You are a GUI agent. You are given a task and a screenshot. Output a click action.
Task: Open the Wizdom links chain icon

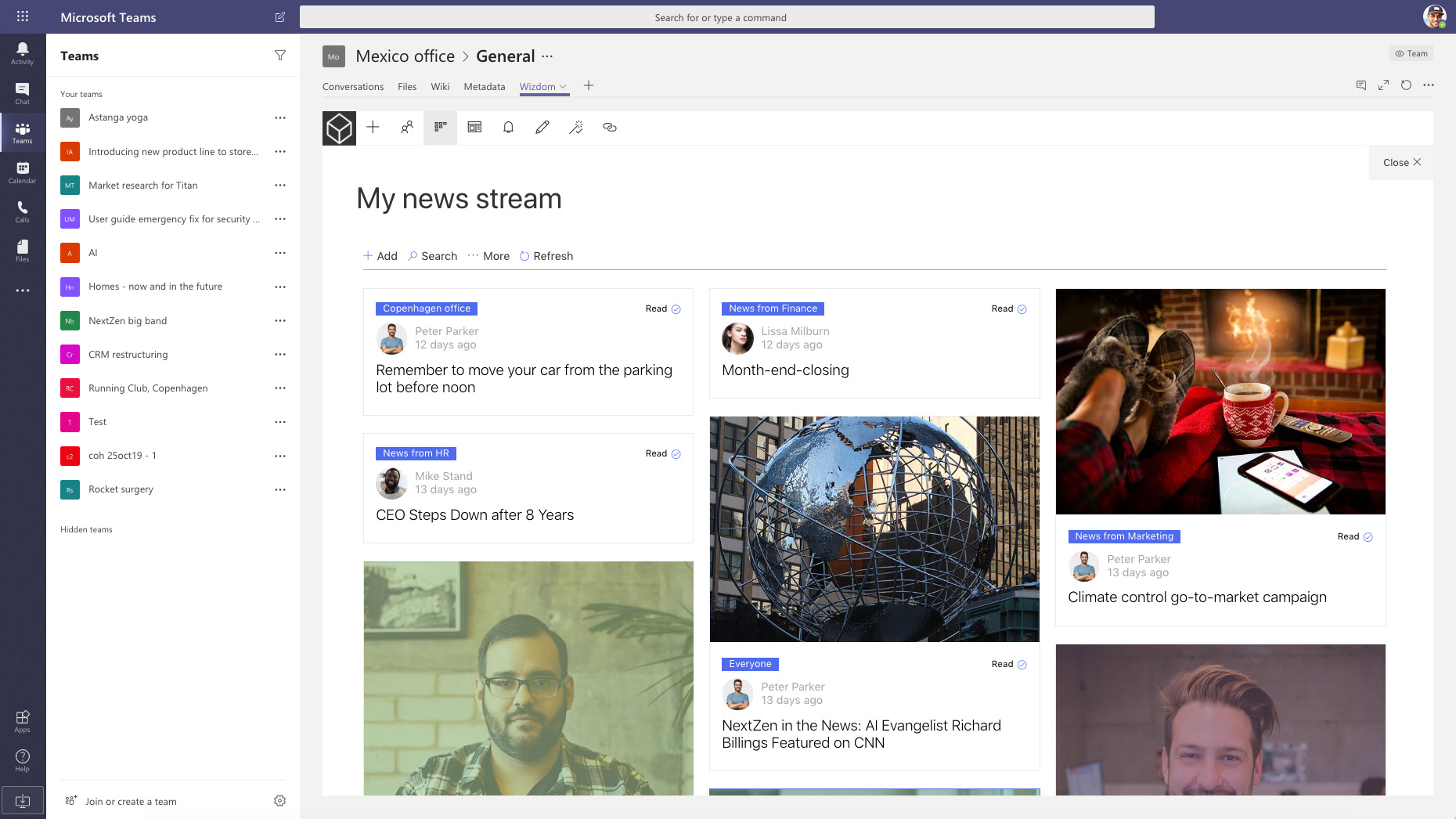[x=610, y=127]
